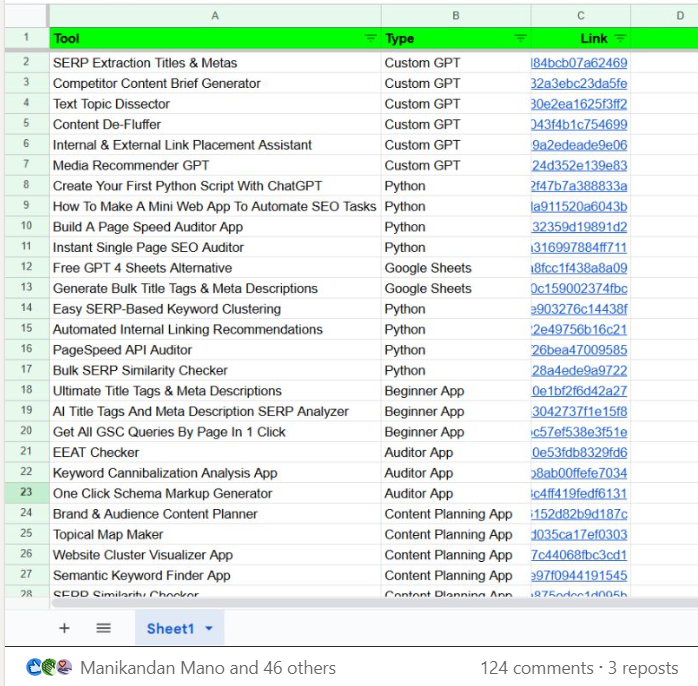
Task: Select cell 'Keyword Cannibalization Analysis App'
Action: coord(215,473)
